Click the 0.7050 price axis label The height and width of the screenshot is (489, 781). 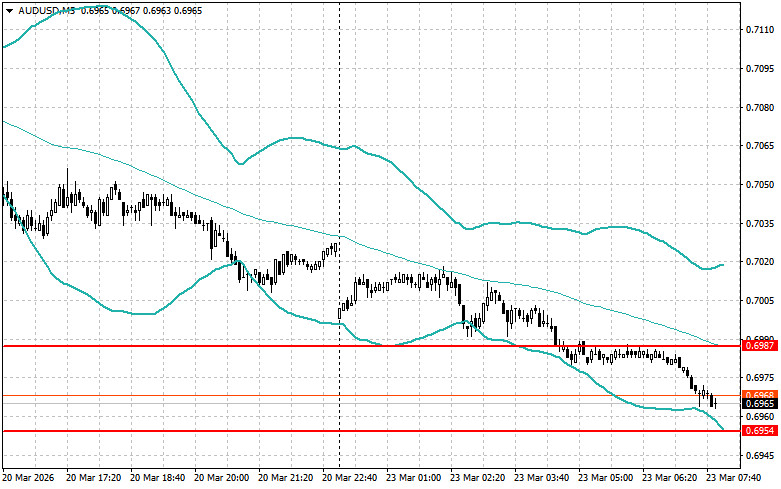[760, 185]
